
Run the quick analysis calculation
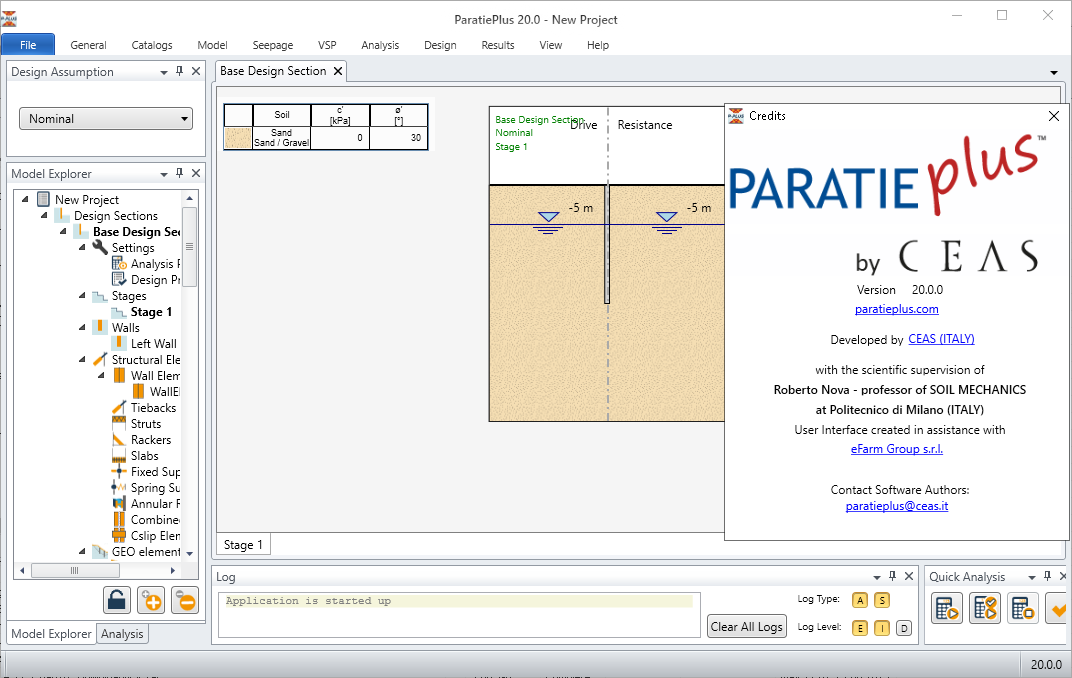pyautogui.click(x=947, y=608)
